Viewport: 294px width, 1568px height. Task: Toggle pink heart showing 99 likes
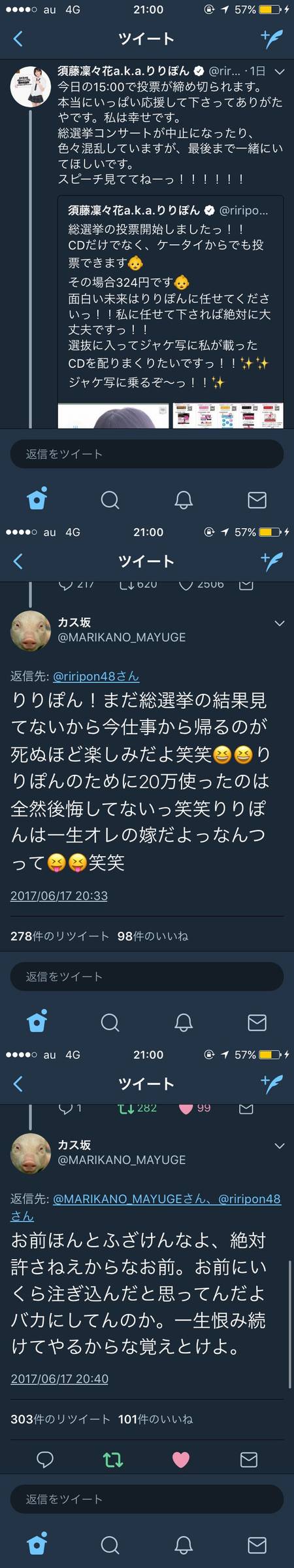coord(186,1107)
